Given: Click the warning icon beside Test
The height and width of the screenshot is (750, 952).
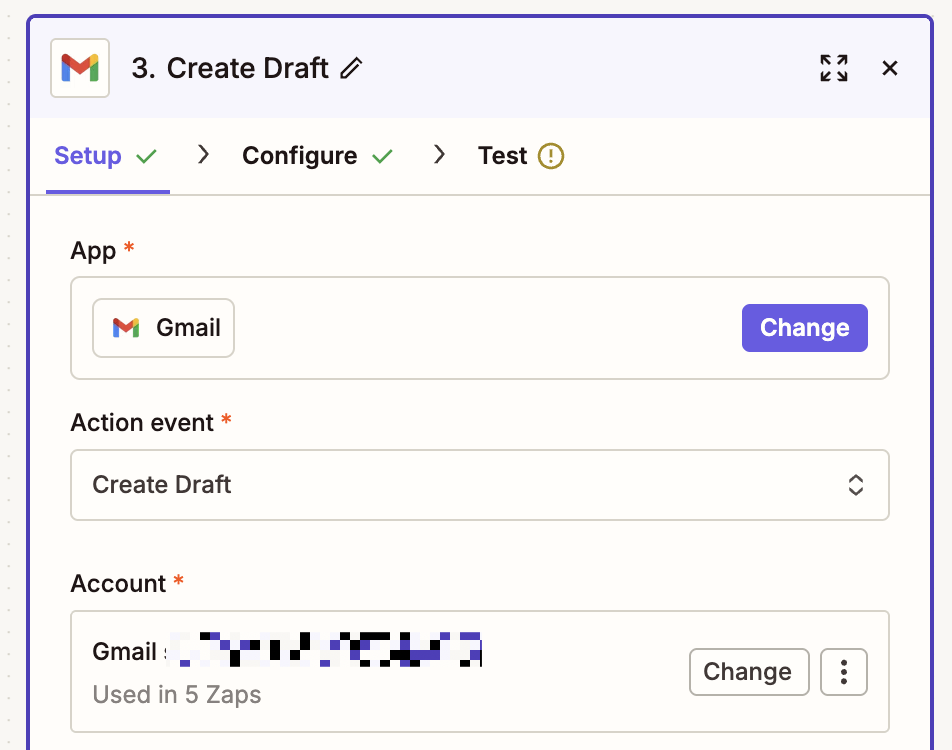Looking at the screenshot, I should pyautogui.click(x=551, y=156).
